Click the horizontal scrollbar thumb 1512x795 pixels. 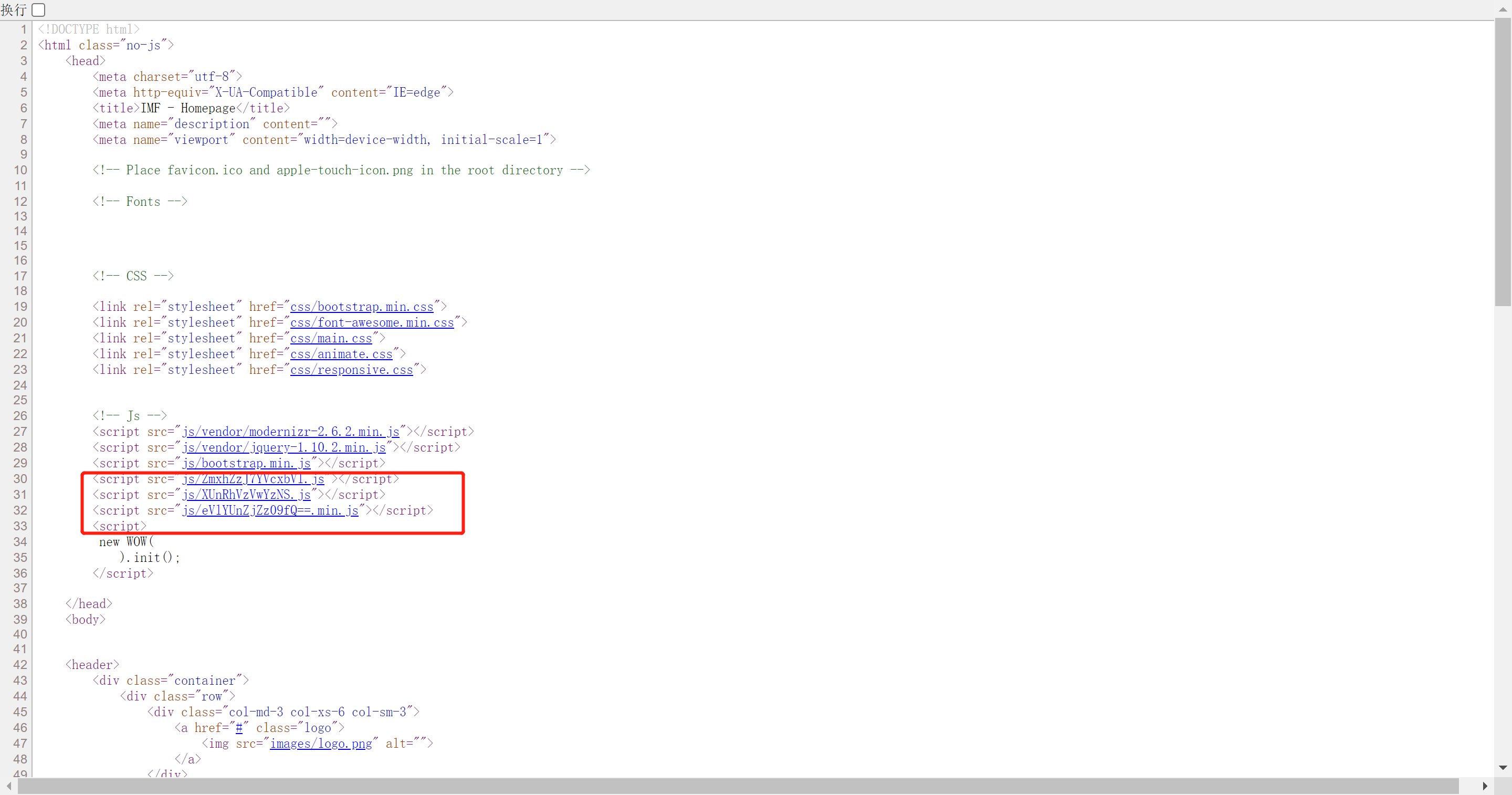[x=738, y=786]
